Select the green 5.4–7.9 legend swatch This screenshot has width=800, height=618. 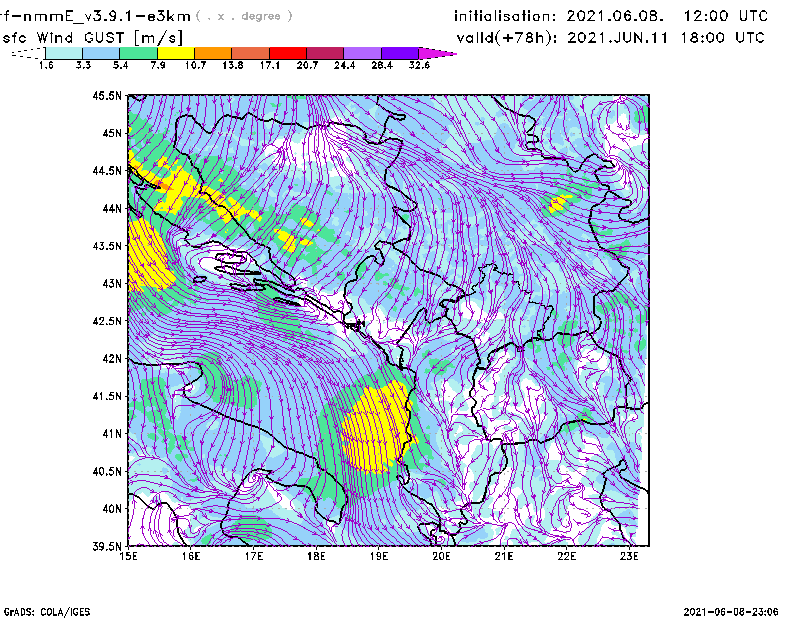[x=138, y=53]
